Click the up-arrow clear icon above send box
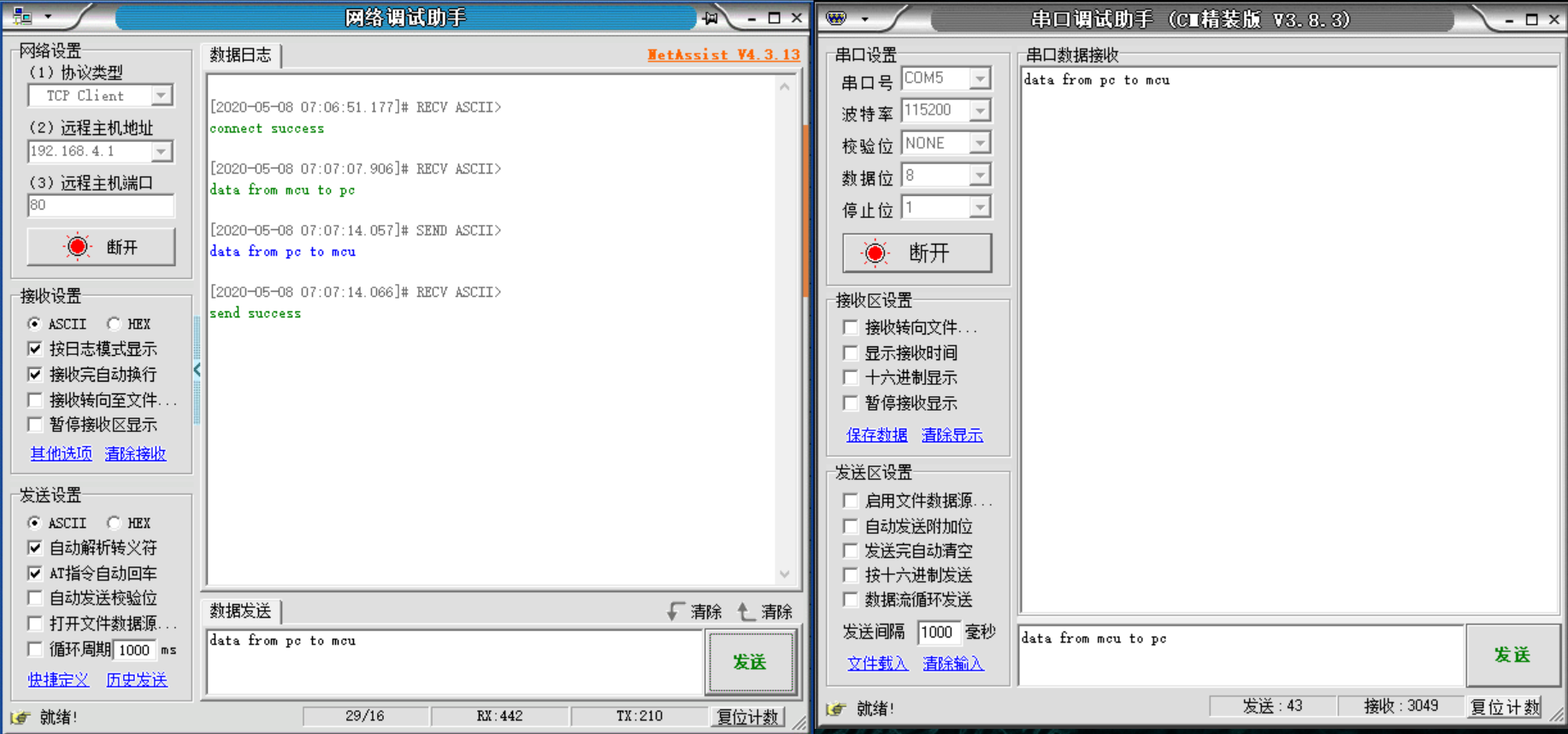This screenshot has width=1568, height=734. pyautogui.click(x=746, y=611)
